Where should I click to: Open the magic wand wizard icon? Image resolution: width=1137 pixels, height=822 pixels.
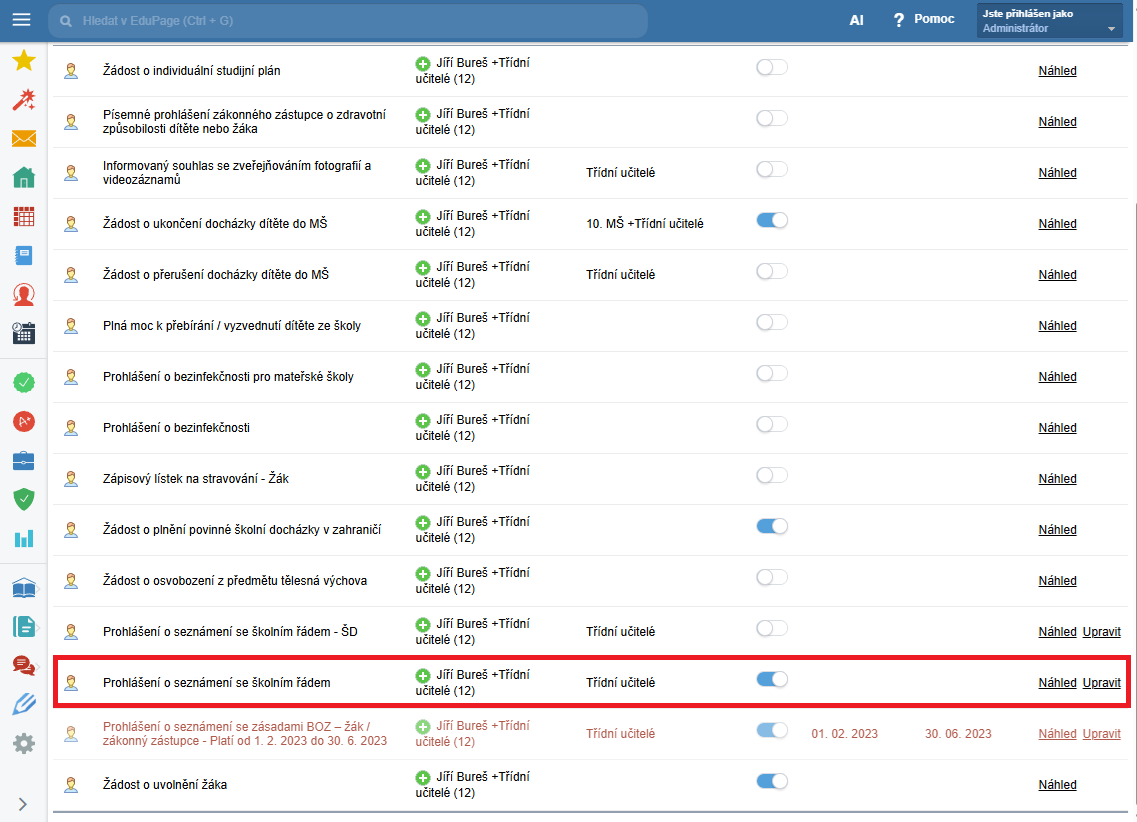[x=24, y=99]
